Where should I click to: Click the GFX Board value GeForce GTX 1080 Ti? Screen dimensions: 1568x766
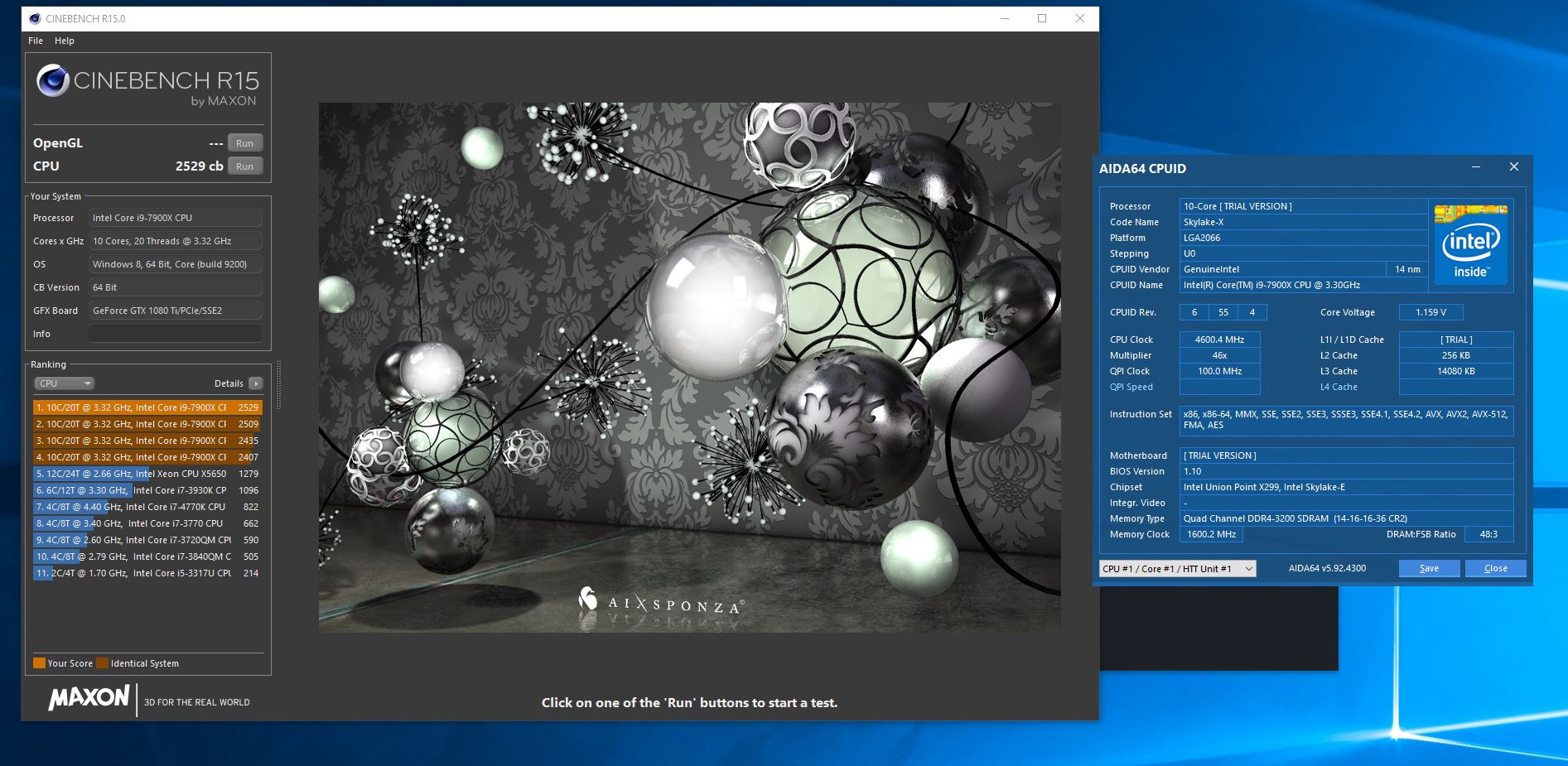pos(176,311)
